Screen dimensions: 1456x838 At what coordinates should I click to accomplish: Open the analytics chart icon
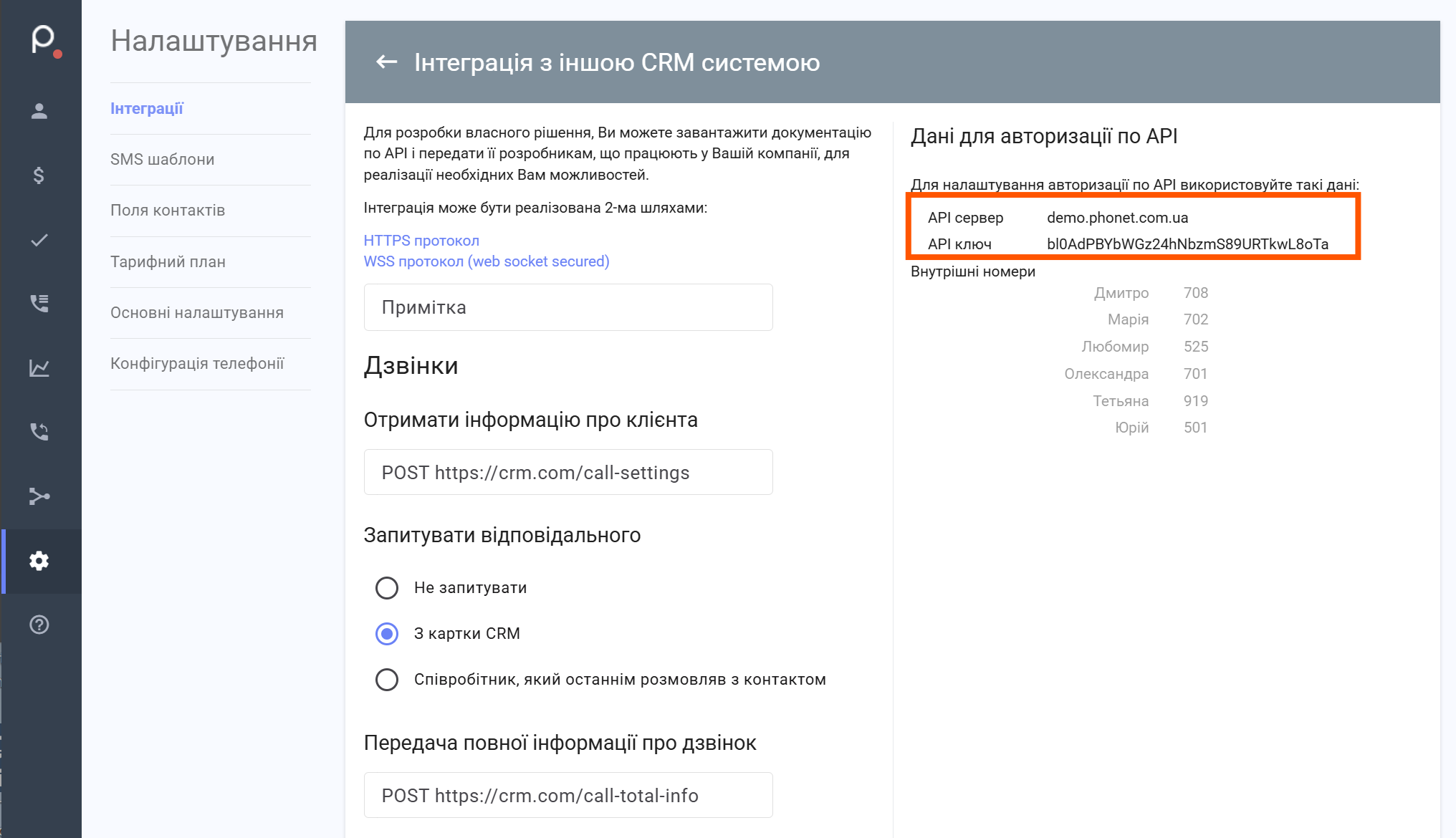[x=39, y=368]
